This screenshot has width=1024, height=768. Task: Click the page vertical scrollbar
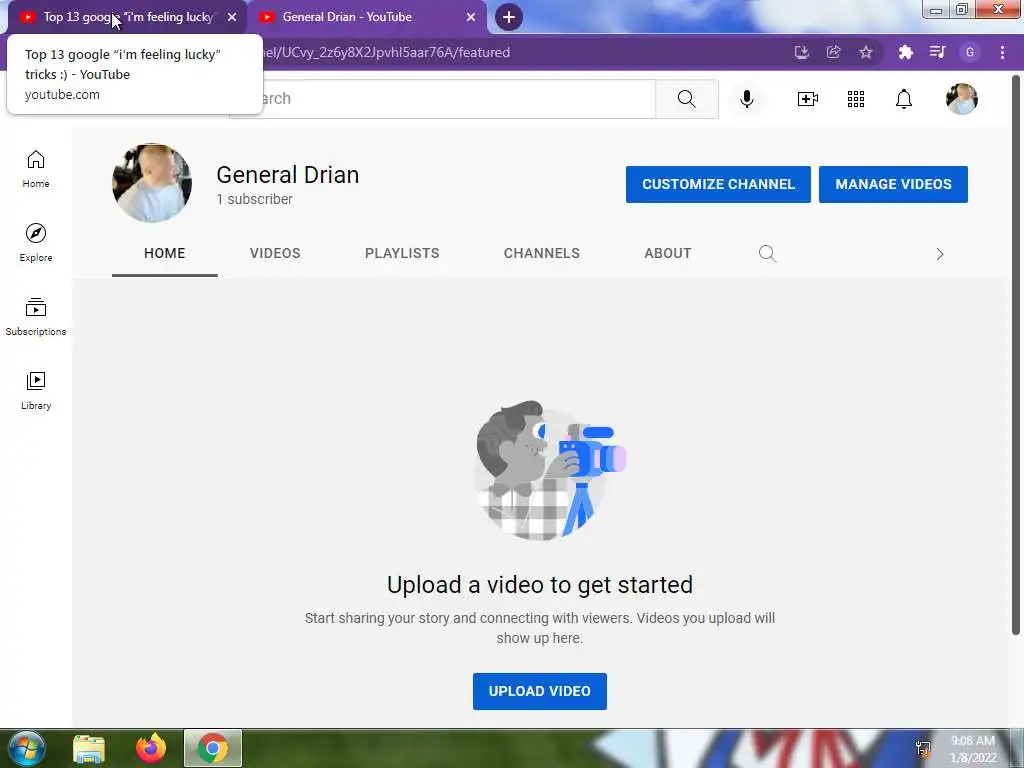coord(1016,353)
